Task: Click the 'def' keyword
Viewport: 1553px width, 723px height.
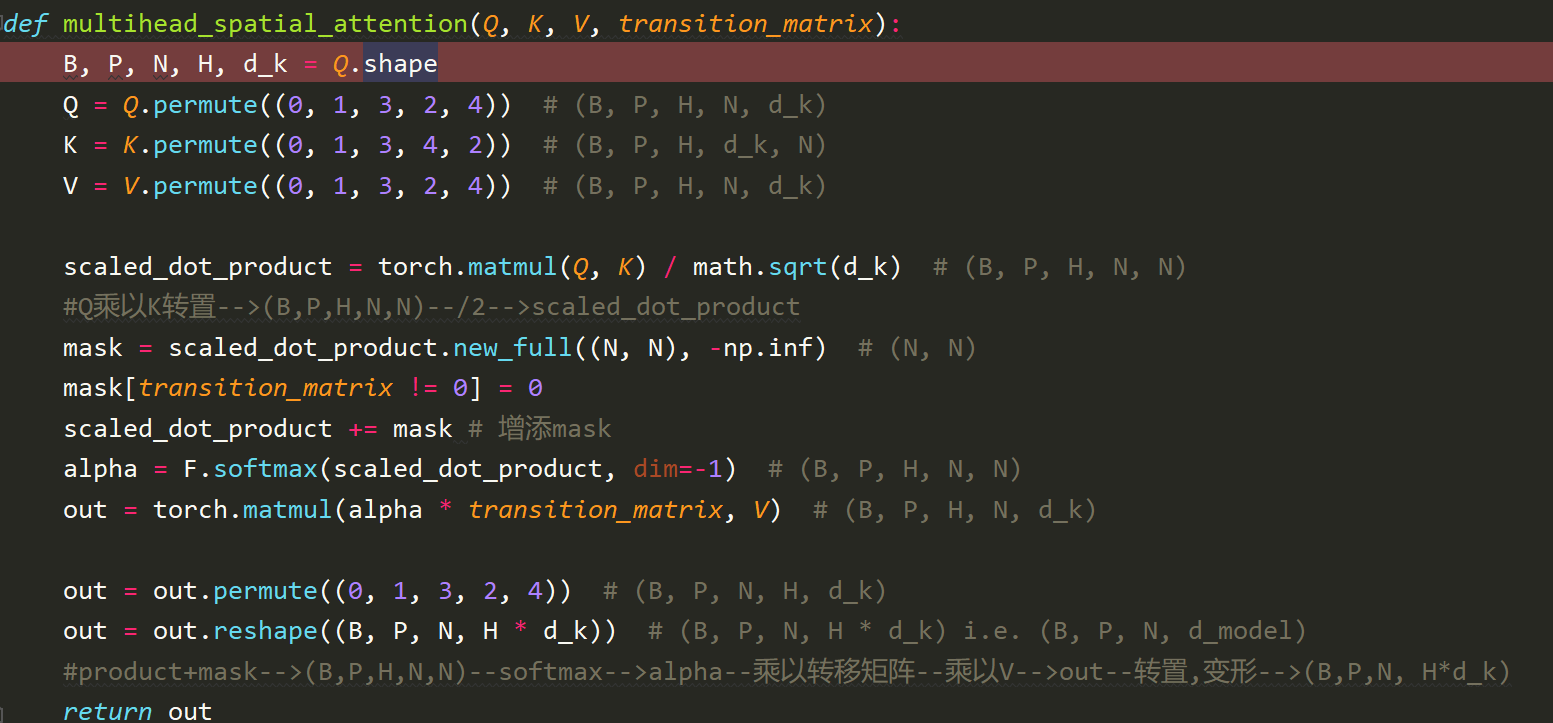Action: pos(26,24)
